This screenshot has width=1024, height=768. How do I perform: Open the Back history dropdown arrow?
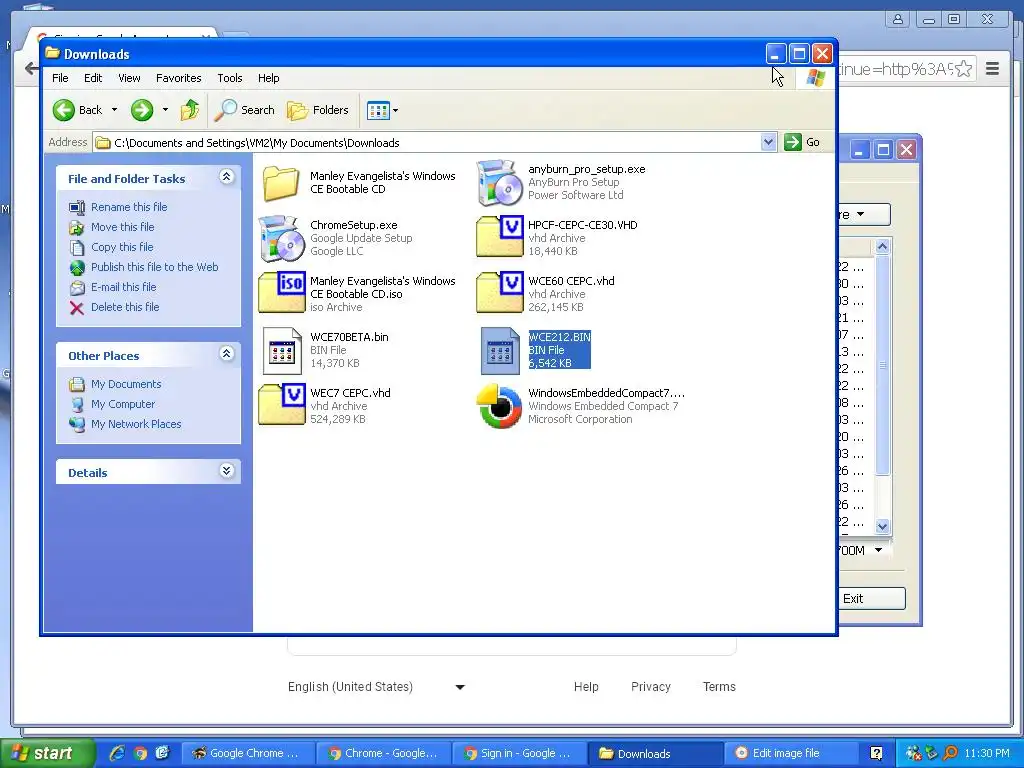coord(114,110)
